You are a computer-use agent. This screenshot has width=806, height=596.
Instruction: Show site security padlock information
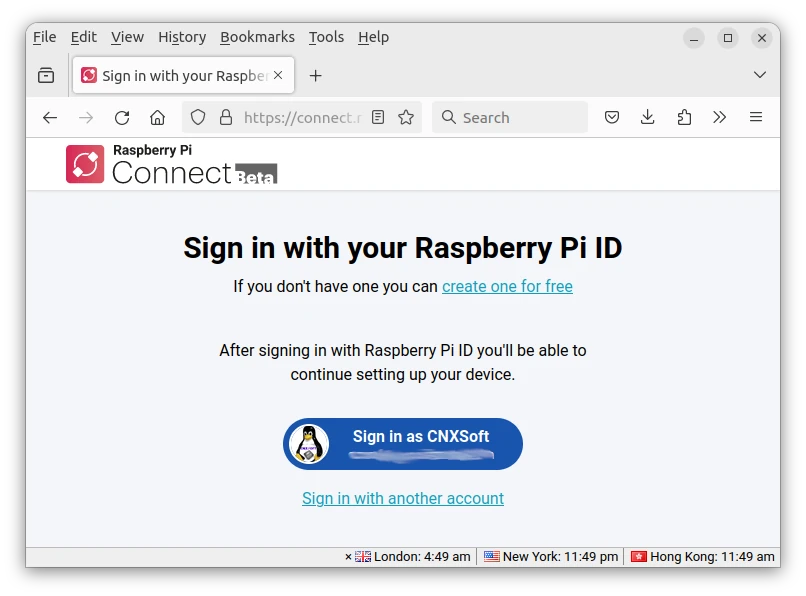[x=226, y=118]
